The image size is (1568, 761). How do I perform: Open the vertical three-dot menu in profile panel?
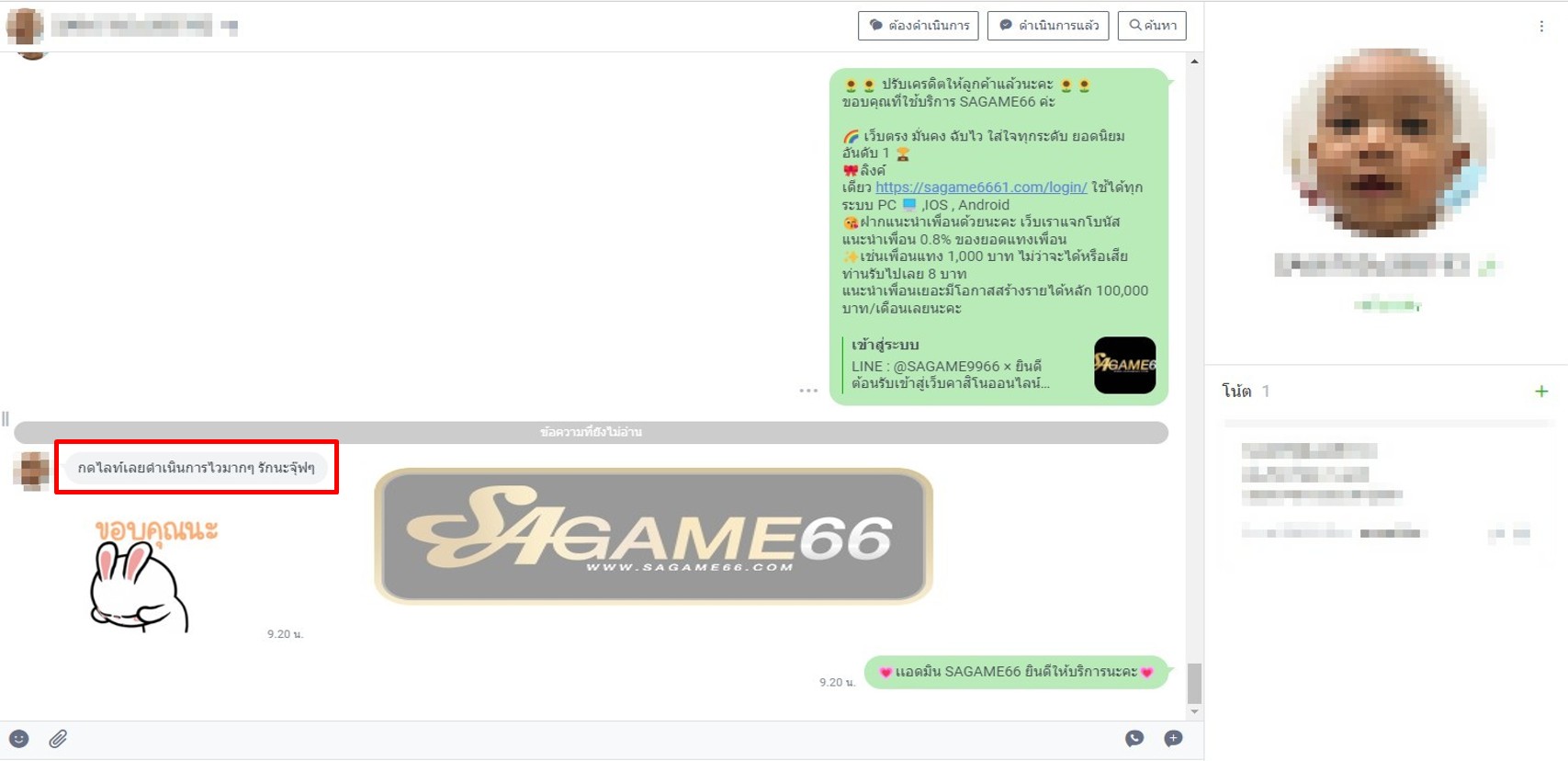1541,27
